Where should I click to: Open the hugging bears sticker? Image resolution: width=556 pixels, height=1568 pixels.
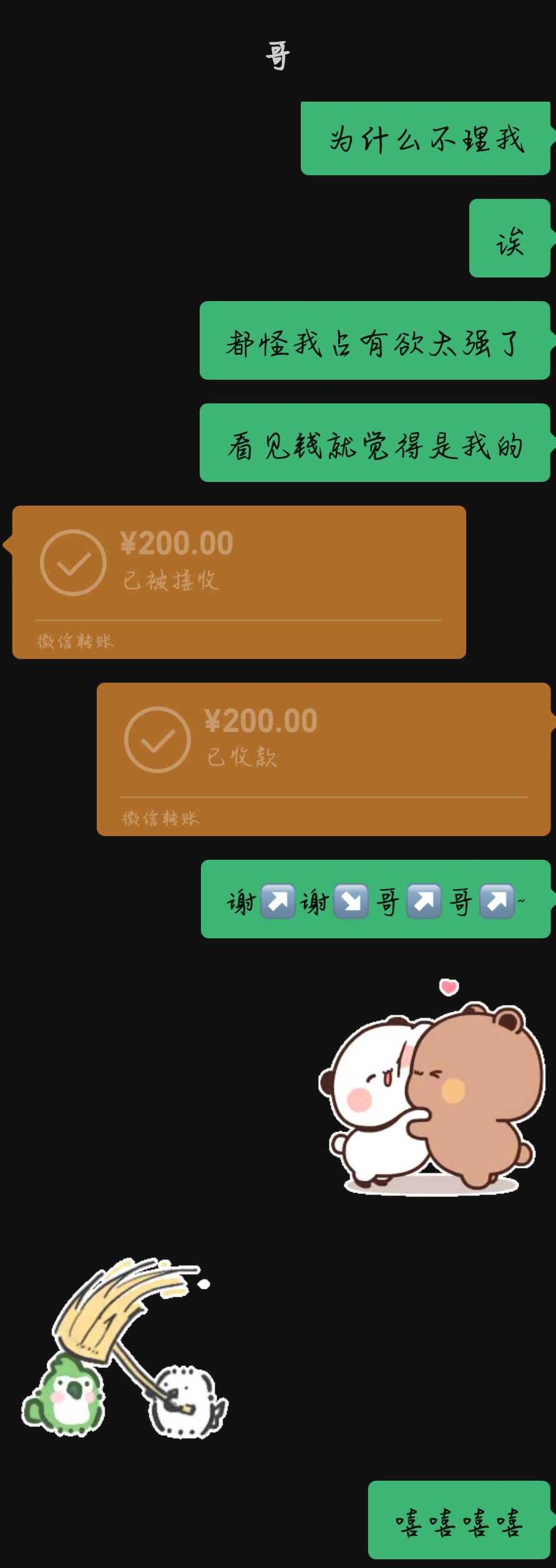coord(432,1087)
